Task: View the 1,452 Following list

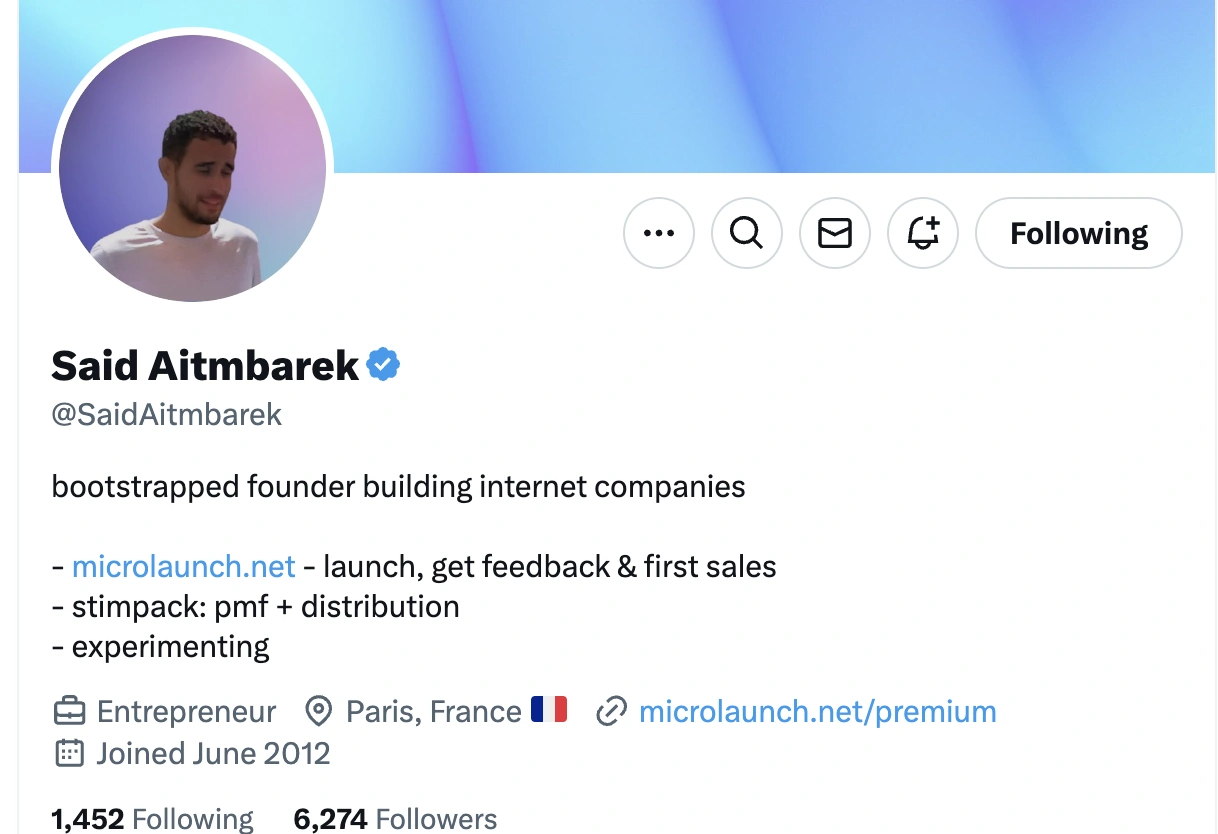Action: [152, 819]
